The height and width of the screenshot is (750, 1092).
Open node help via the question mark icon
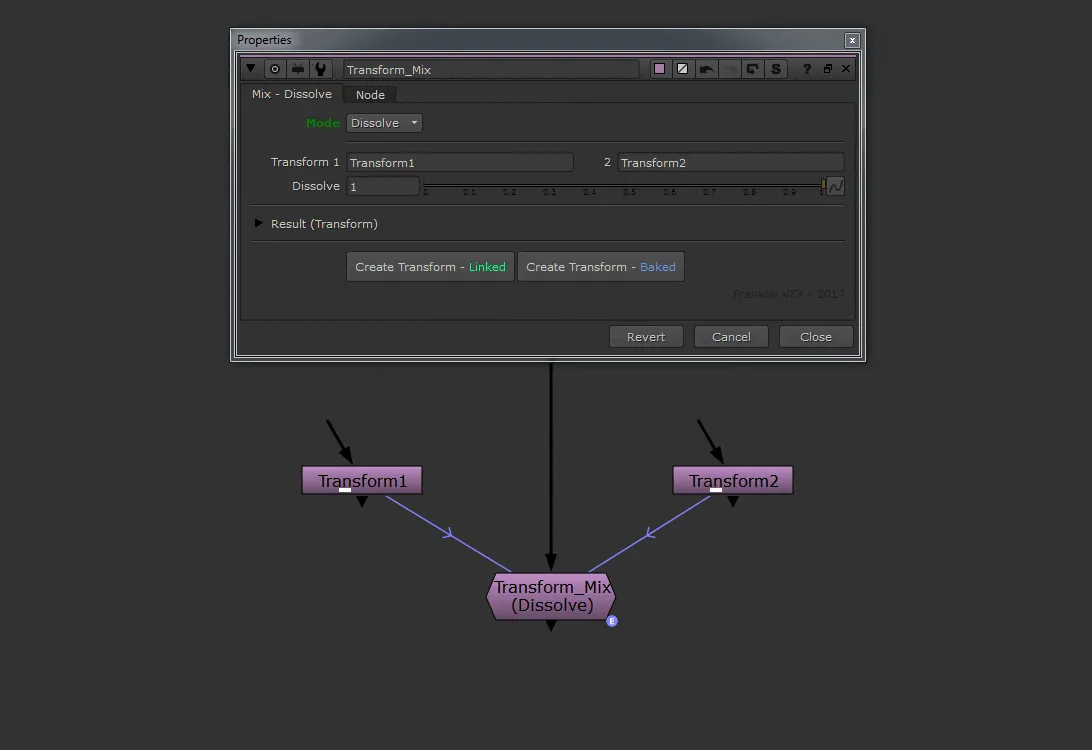point(806,68)
